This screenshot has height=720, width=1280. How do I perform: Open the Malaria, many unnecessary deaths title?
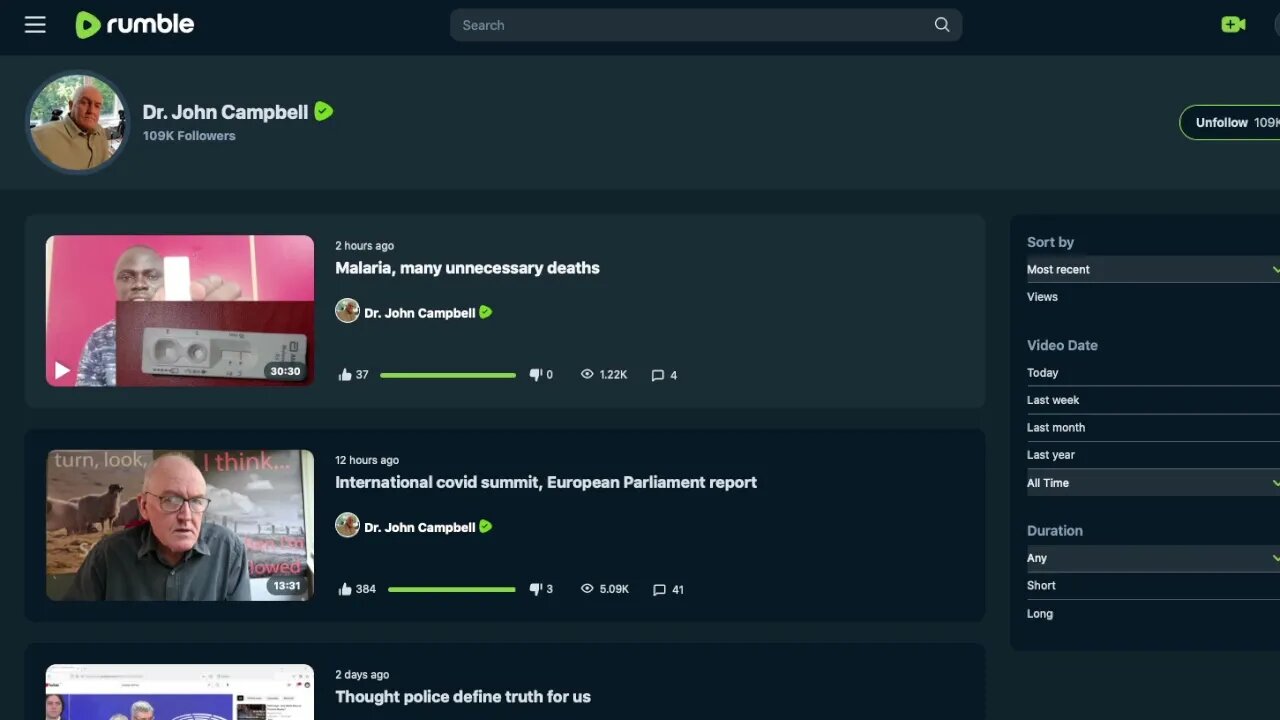[x=467, y=268]
